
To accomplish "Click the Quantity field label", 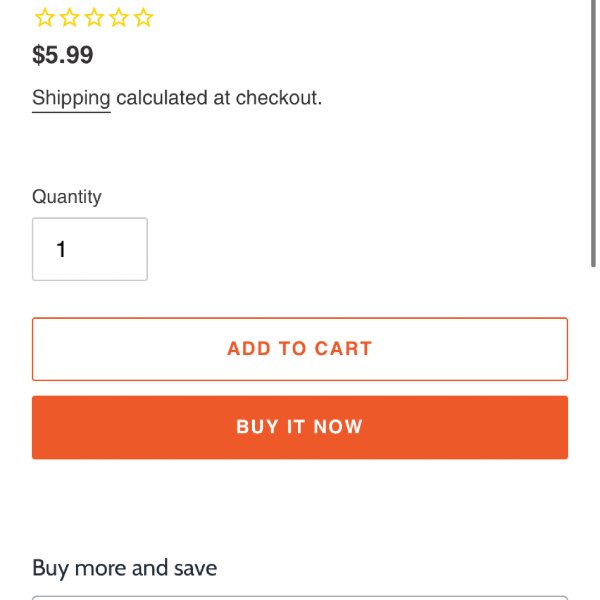I will tap(67, 197).
